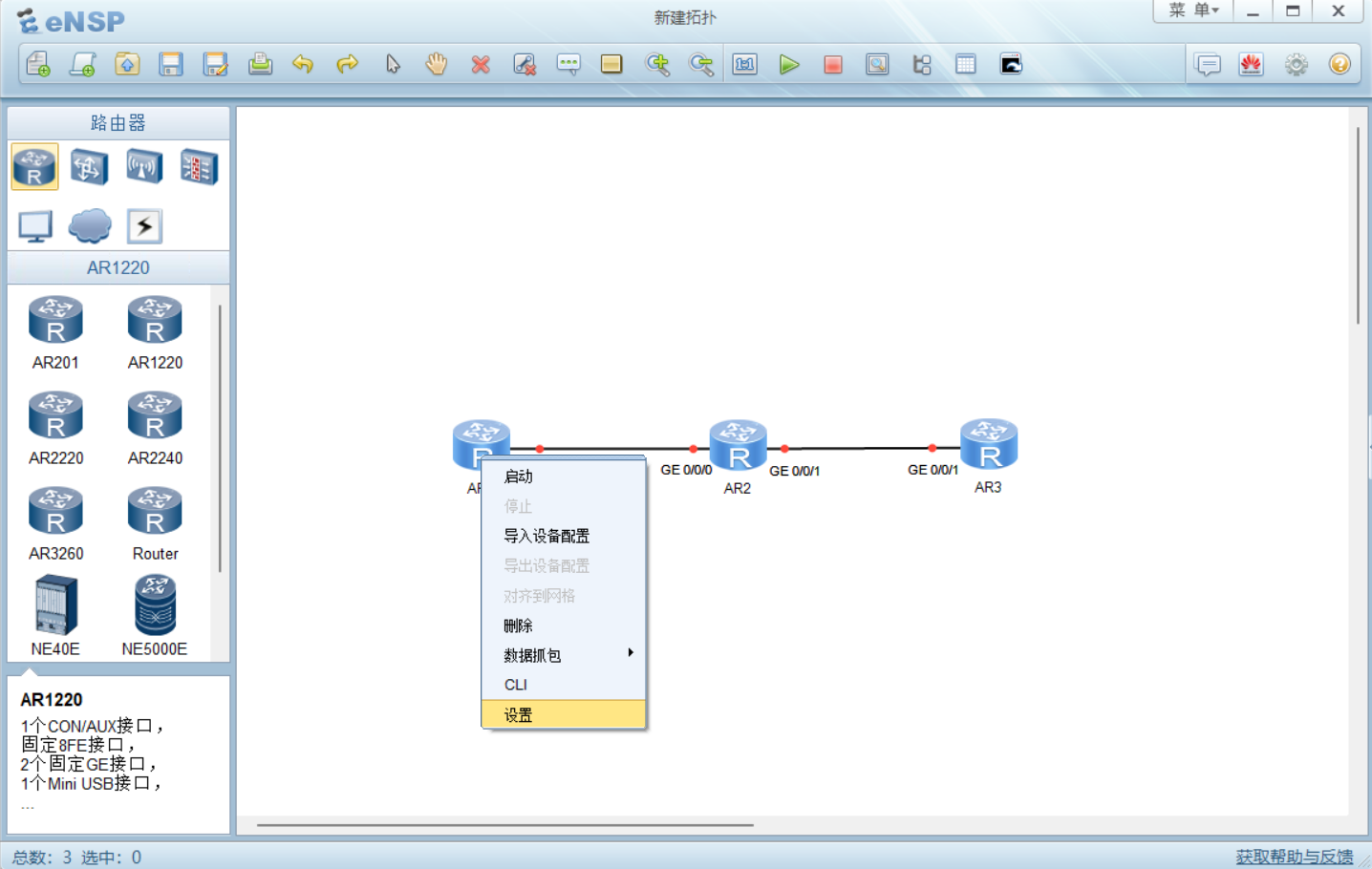Image resolution: width=1372 pixels, height=869 pixels.
Task: Pick the AR2220 router device
Action: pos(55,428)
